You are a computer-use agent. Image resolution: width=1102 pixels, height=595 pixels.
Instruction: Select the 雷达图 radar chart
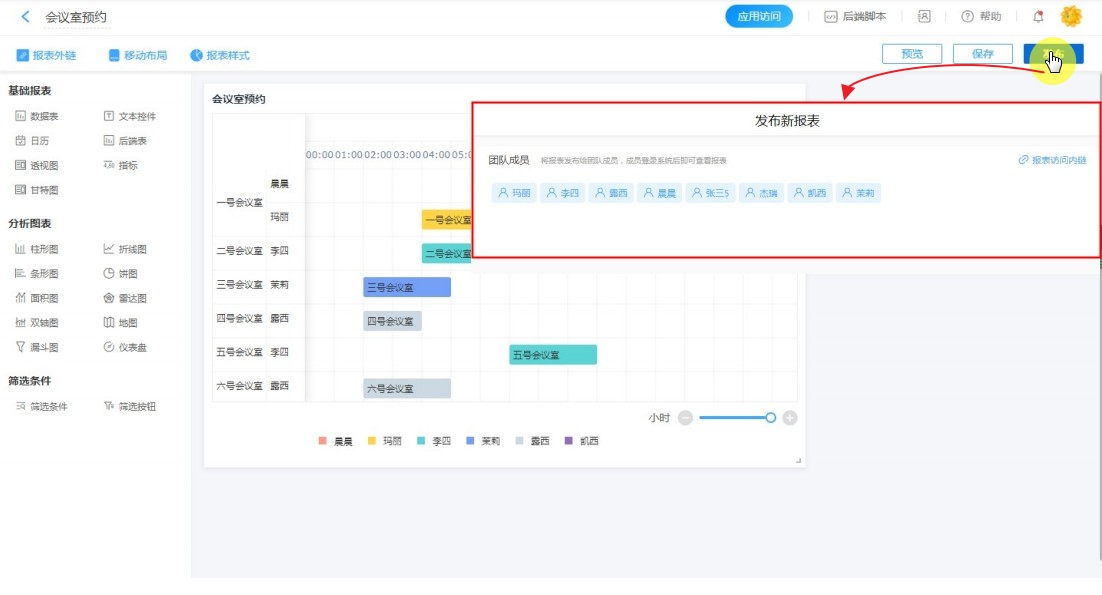[x=125, y=298]
